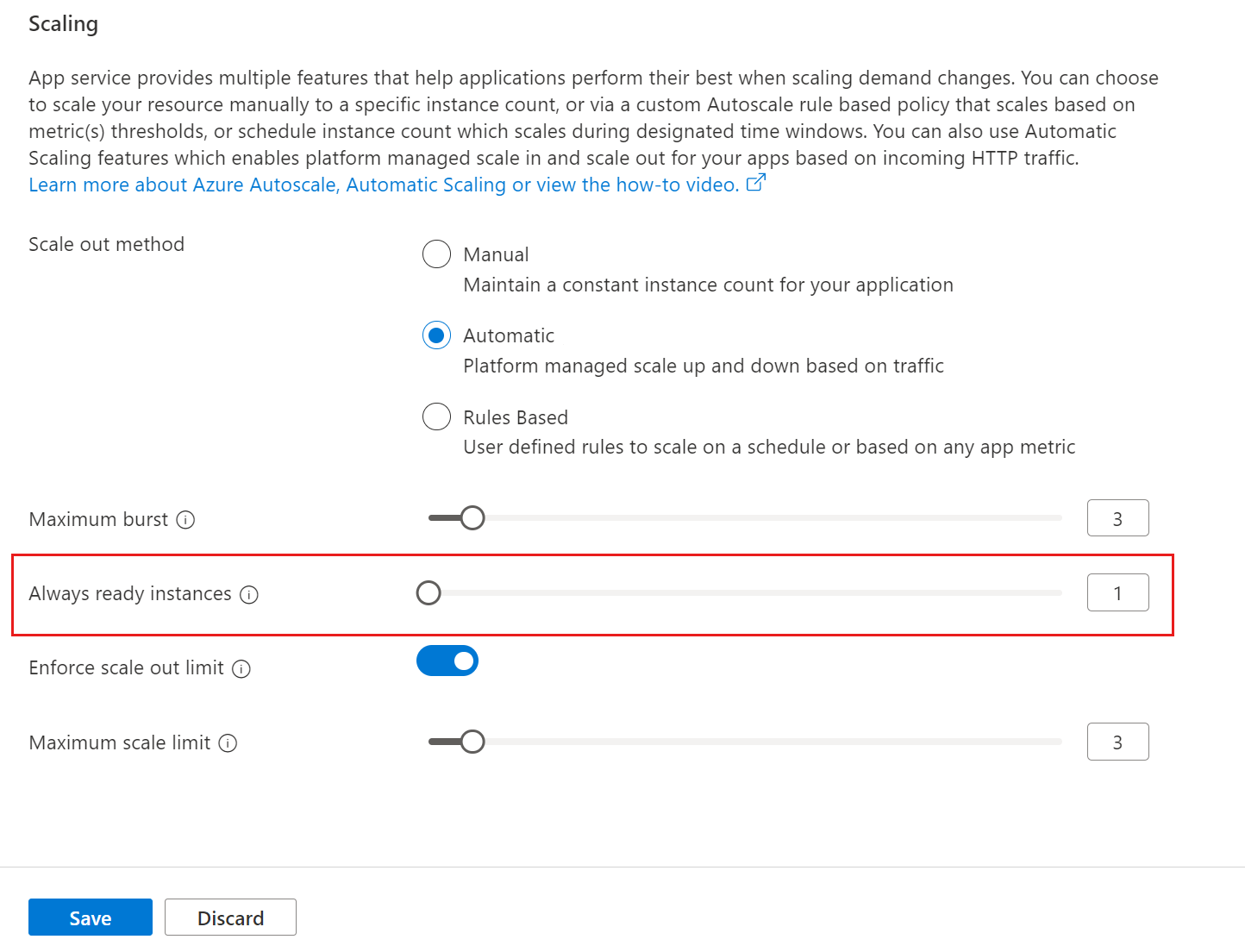
Task: Click the Maximum scale limit slider handle
Action: pyautogui.click(x=472, y=742)
